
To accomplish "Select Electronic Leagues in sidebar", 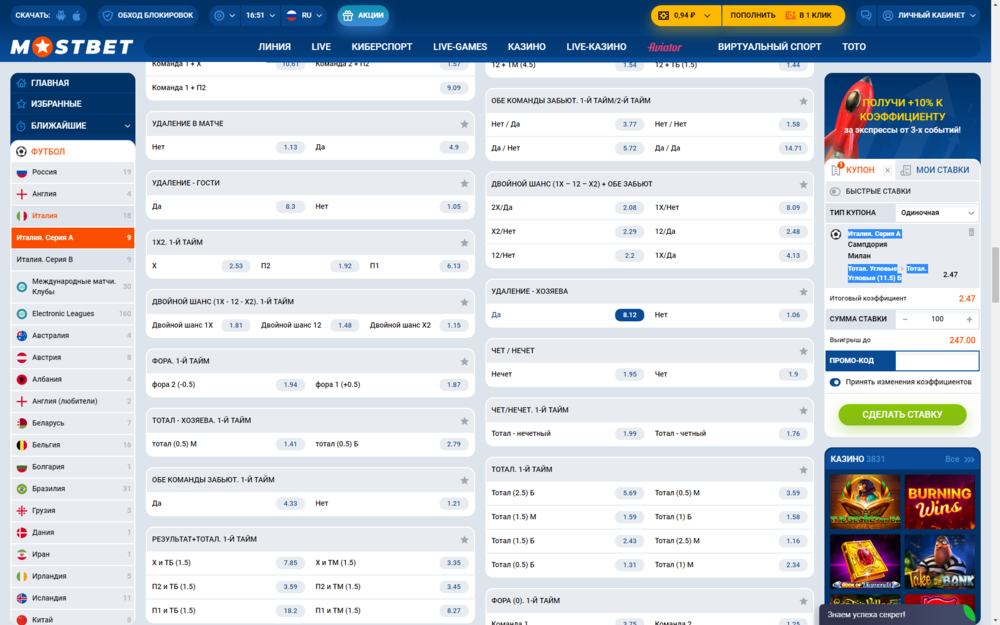I will point(73,314).
